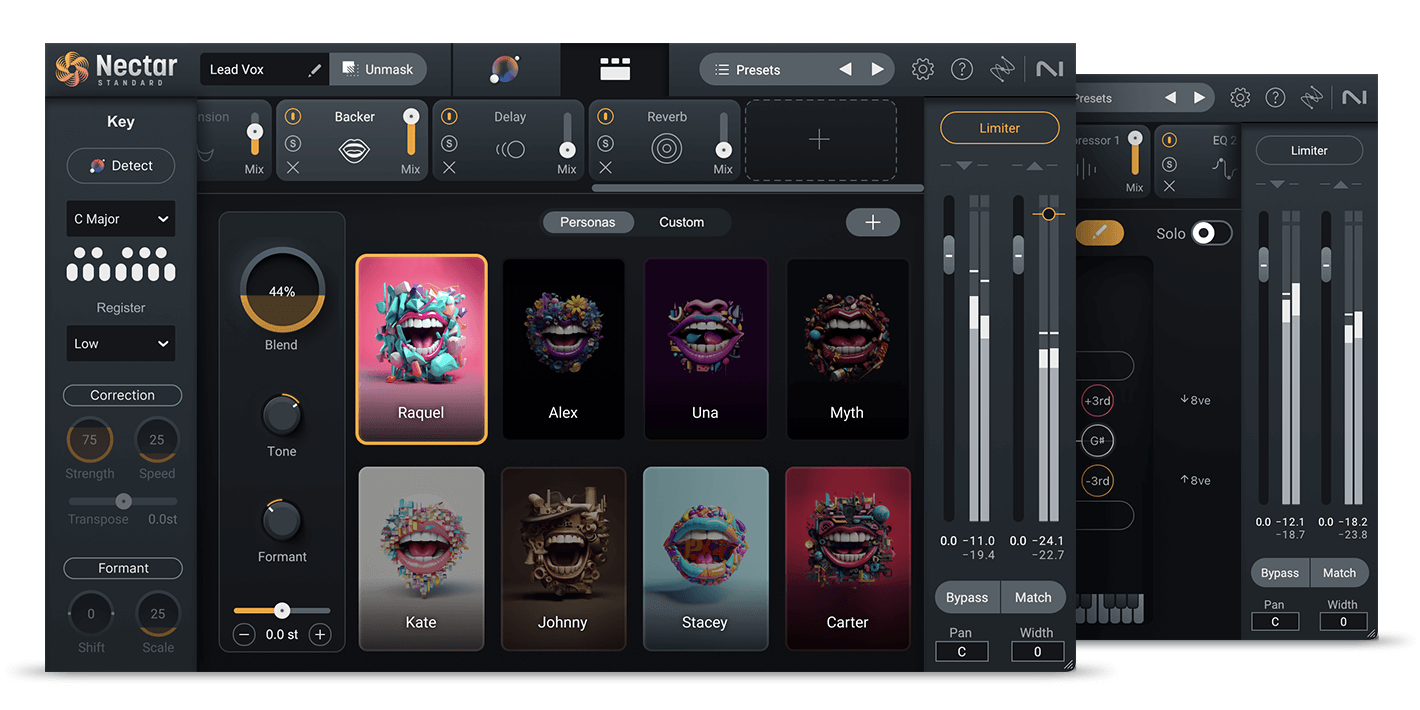The width and height of the screenshot is (1420, 710).
Task: Switch to the module chain grid view
Action: 615,69
